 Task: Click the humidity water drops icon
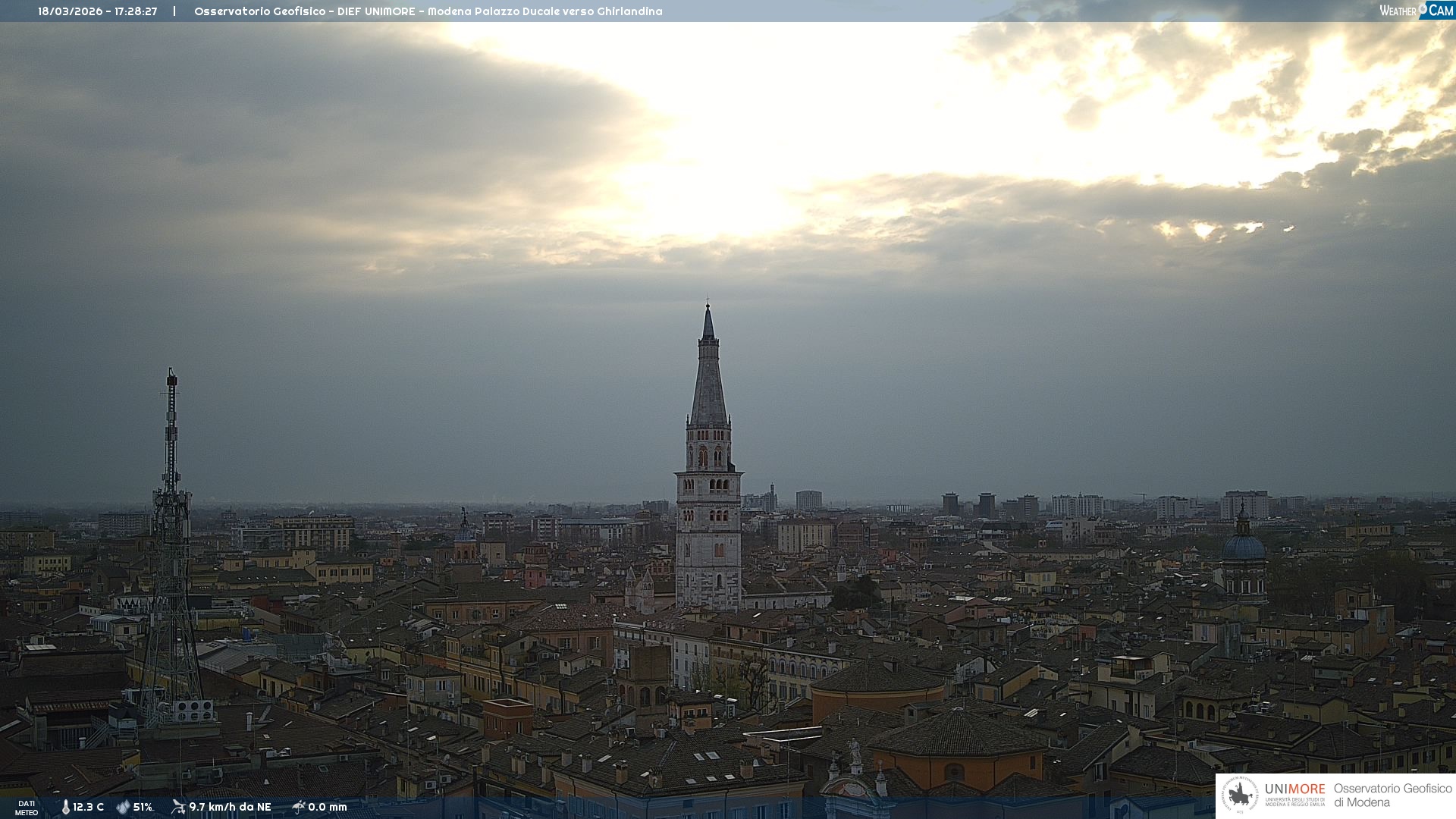coord(123,807)
